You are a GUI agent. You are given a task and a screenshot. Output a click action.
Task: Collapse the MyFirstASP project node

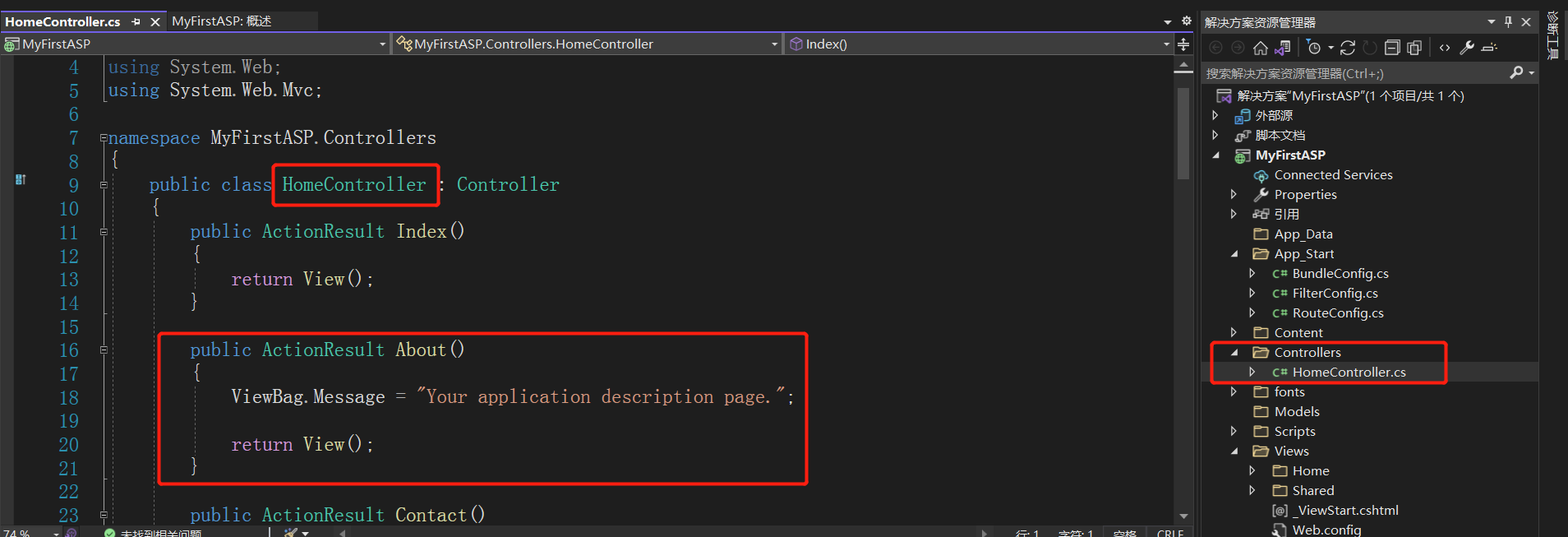[x=1216, y=155]
